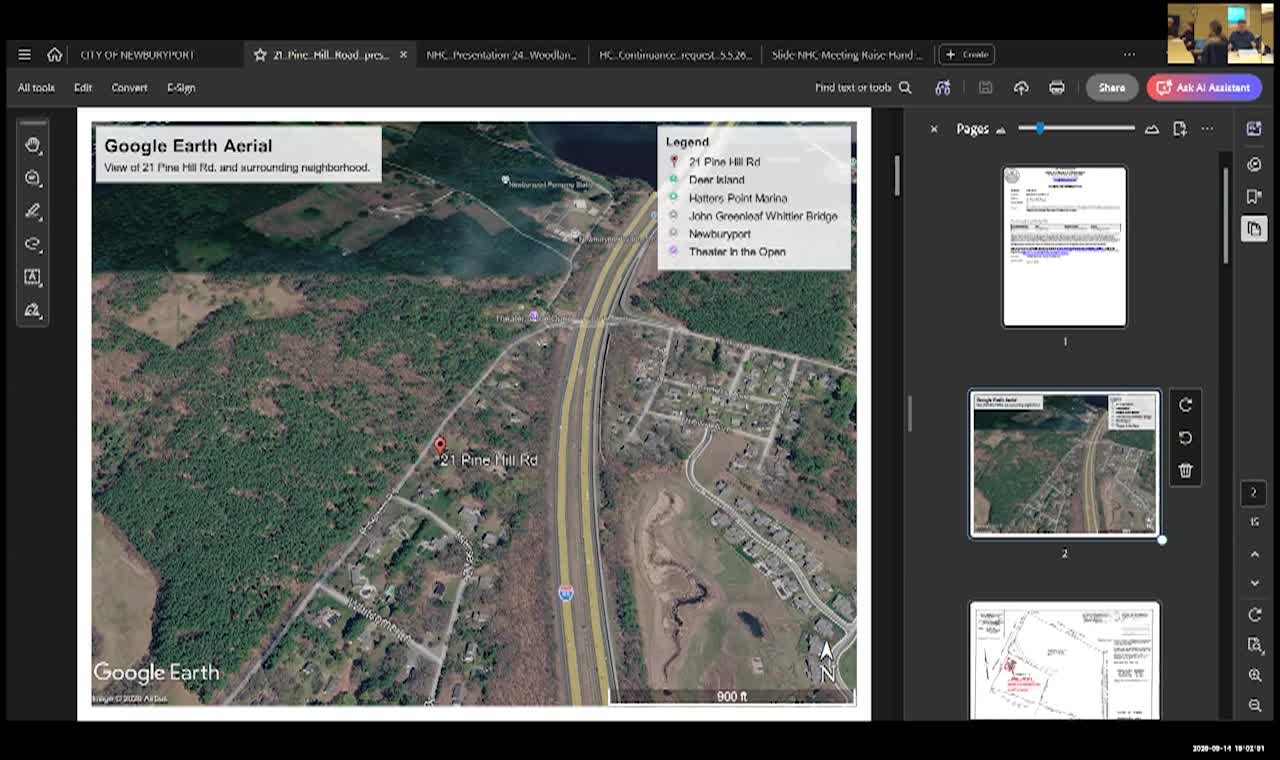Open the page display options icon
The image size is (1280, 760).
coord(1254,646)
